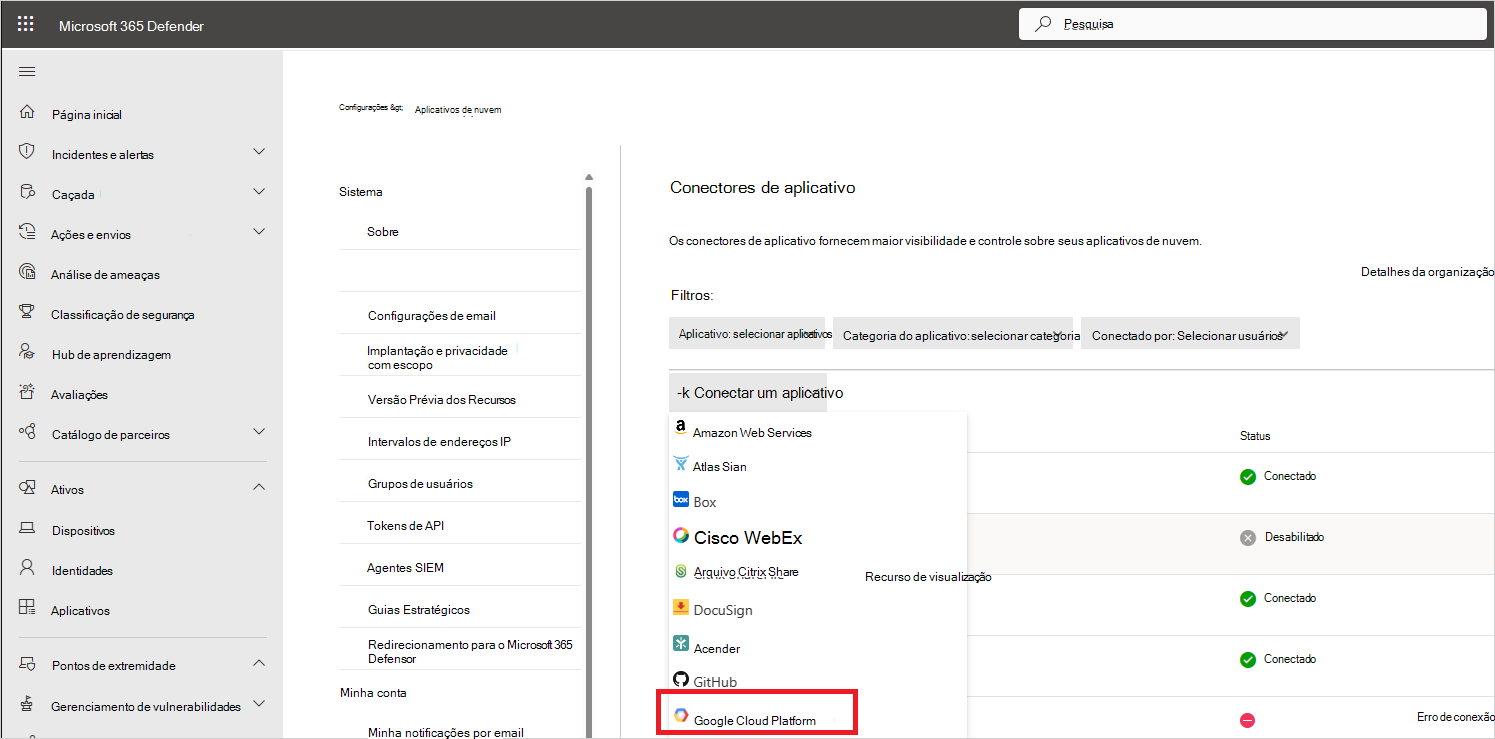This screenshot has width=1495, height=739.
Task: Click the Desabilitado status text
Action: (1294, 537)
